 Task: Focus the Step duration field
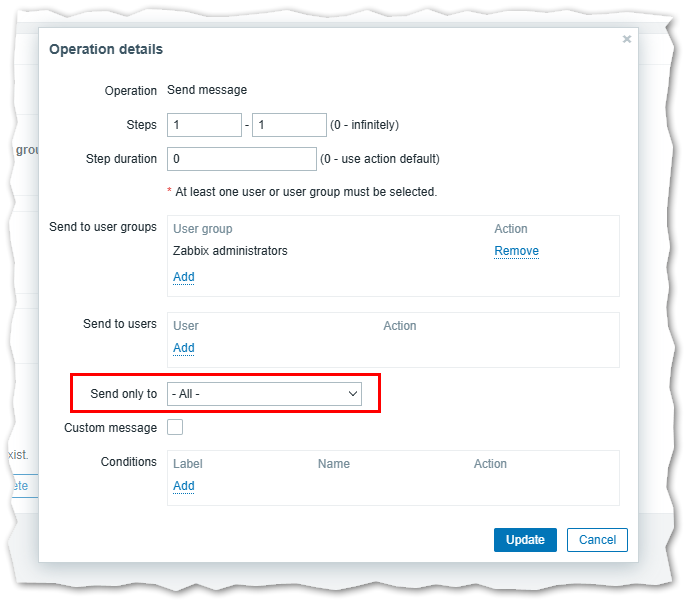click(x=242, y=159)
